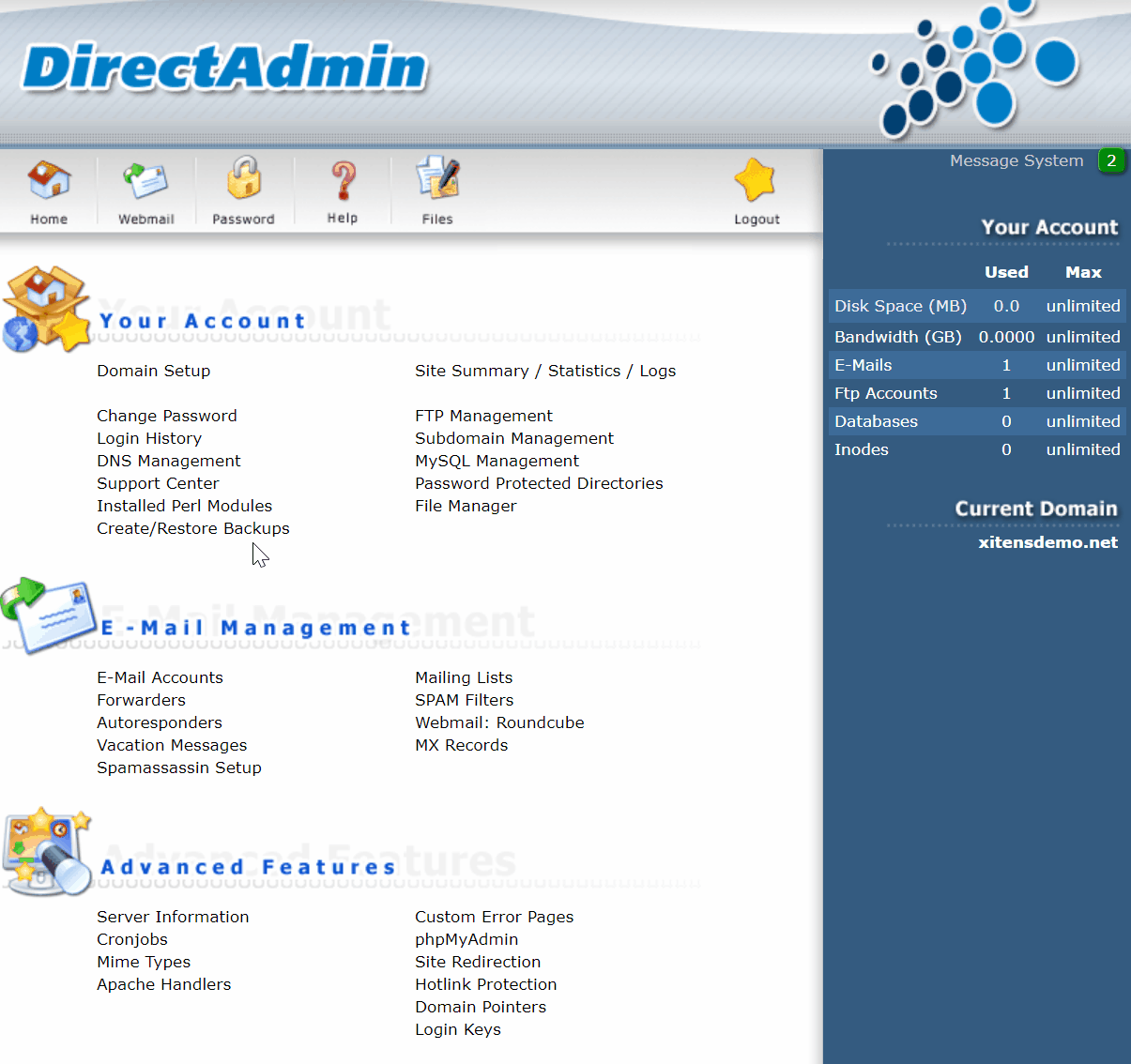
Task: Open Hotlink Protection
Action: (x=486, y=984)
